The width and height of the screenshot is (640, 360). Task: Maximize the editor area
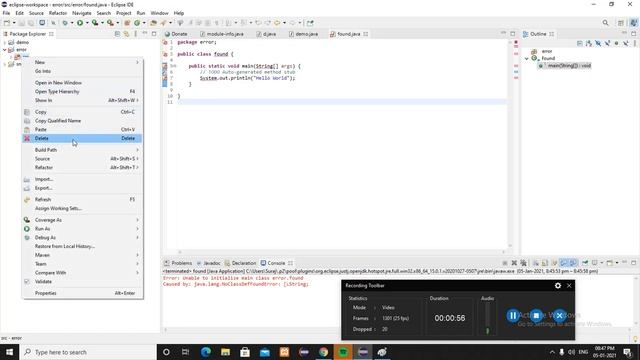pos(513,33)
